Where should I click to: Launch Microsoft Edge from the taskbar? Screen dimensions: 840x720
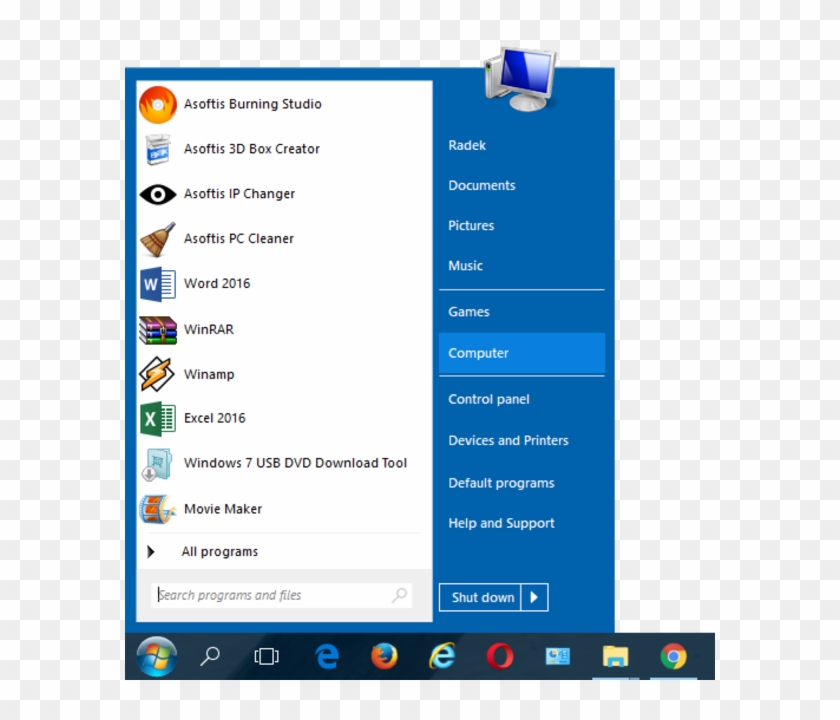(x=327, y=656)
